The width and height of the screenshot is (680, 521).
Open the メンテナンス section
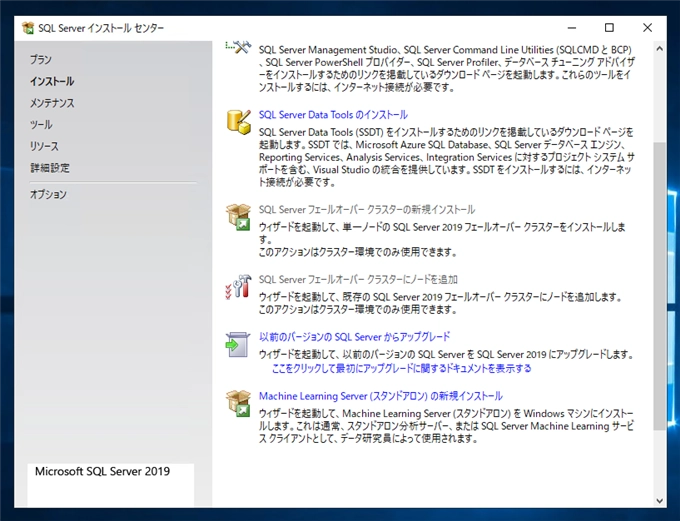(52, 103)
